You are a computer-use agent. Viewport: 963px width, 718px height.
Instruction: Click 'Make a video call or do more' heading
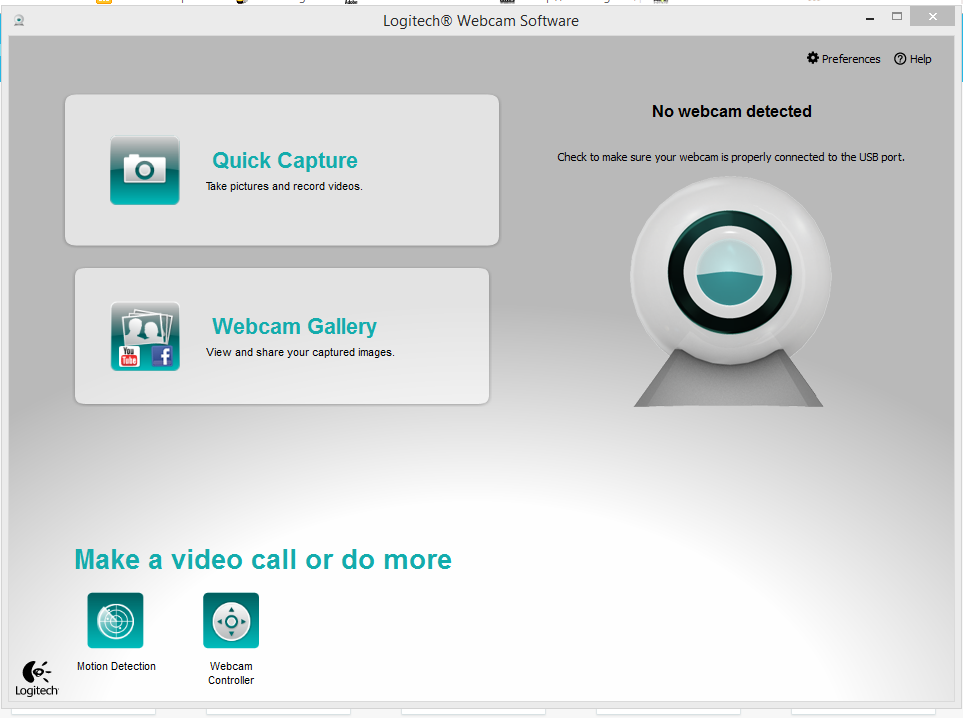click(x=263, y=560)
